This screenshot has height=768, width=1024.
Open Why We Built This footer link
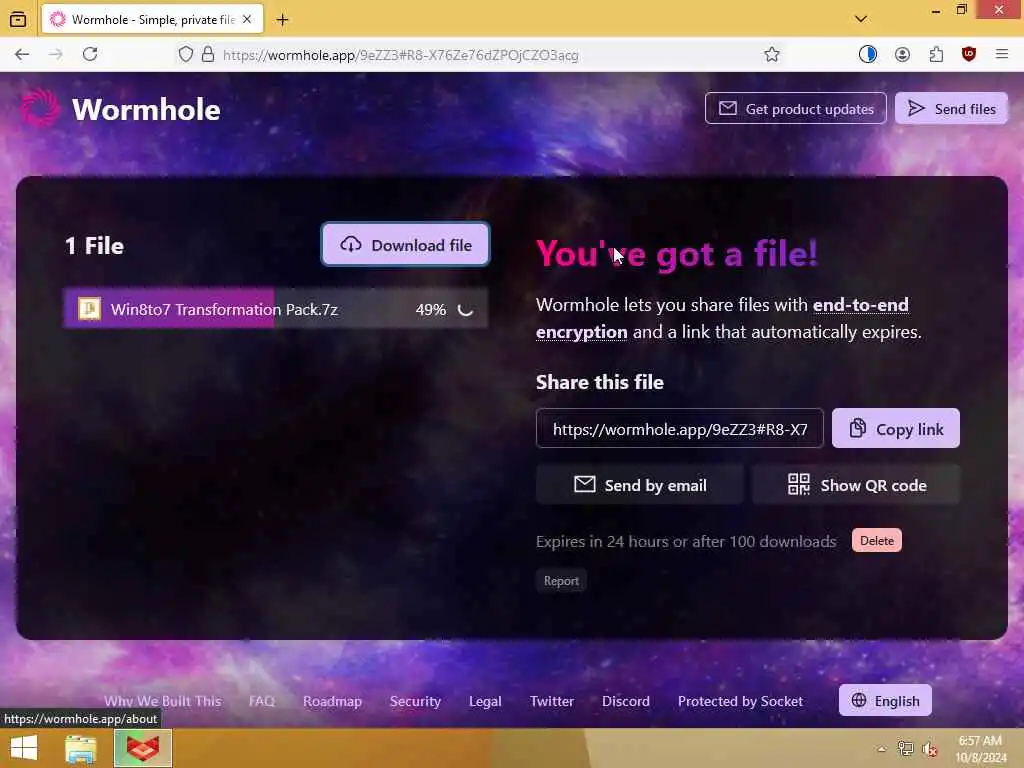163,701
